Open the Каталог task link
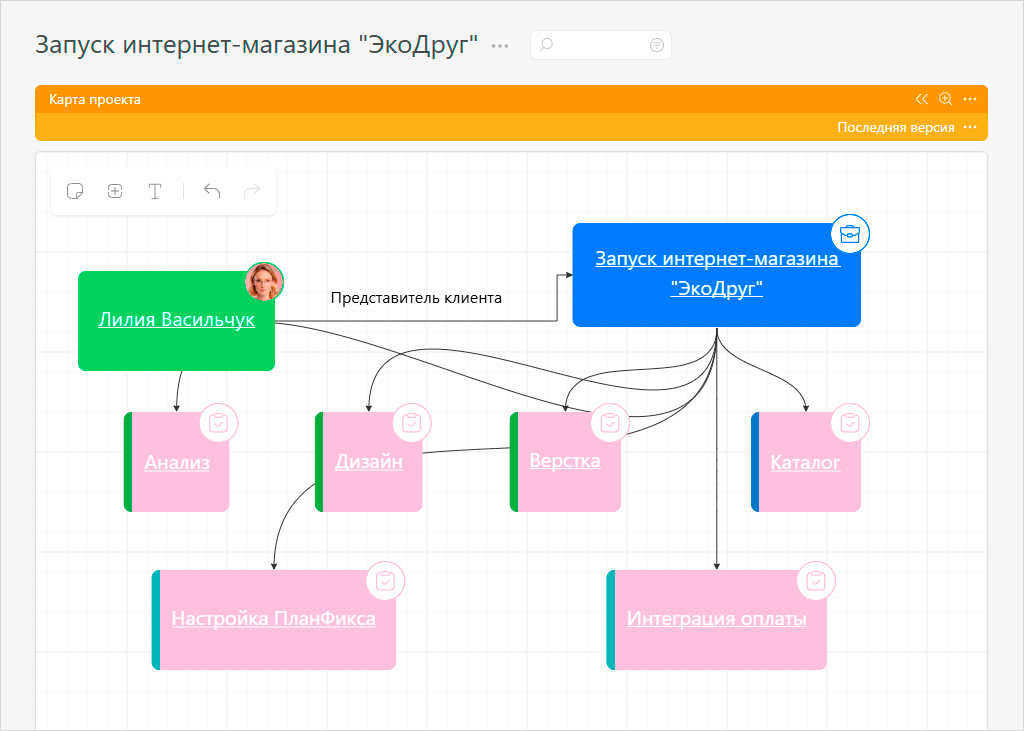The height and width of the screenshot is (731, 1024). (805, 463)
